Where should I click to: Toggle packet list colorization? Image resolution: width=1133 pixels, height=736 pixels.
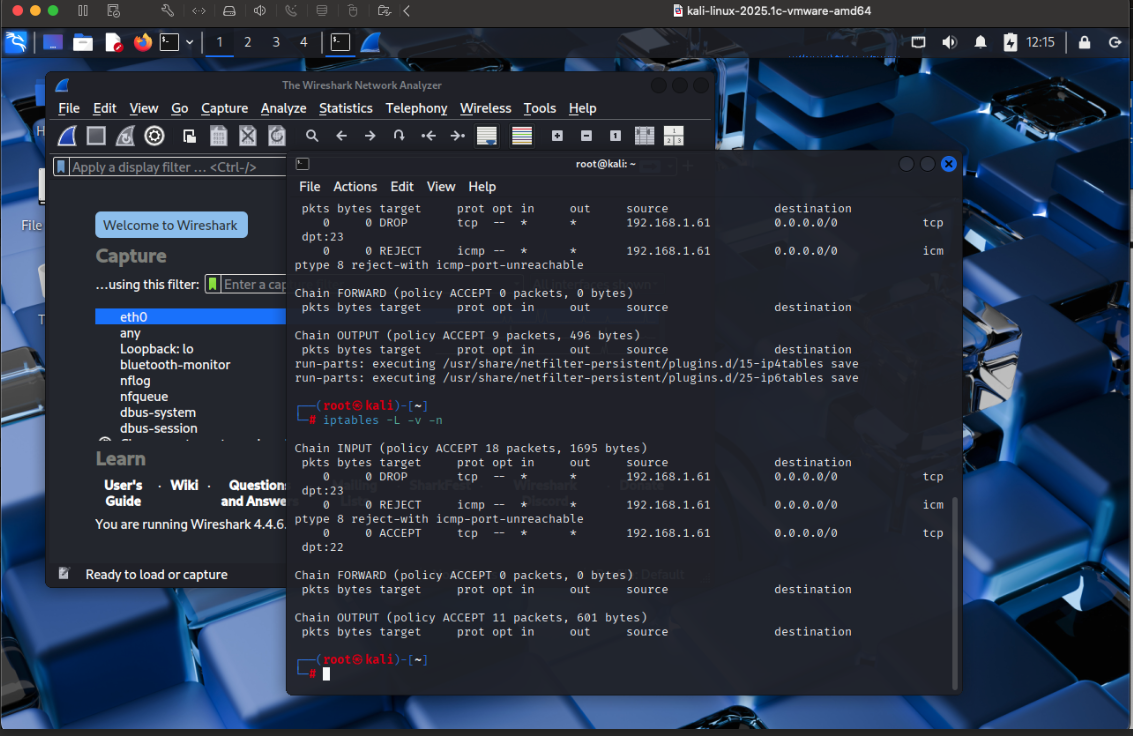point(521,135)
